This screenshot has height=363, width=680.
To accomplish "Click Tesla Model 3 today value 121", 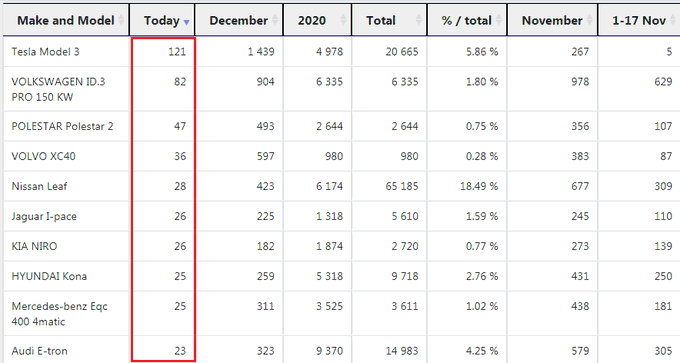I will pyautogui.click(x=177, y=52).
